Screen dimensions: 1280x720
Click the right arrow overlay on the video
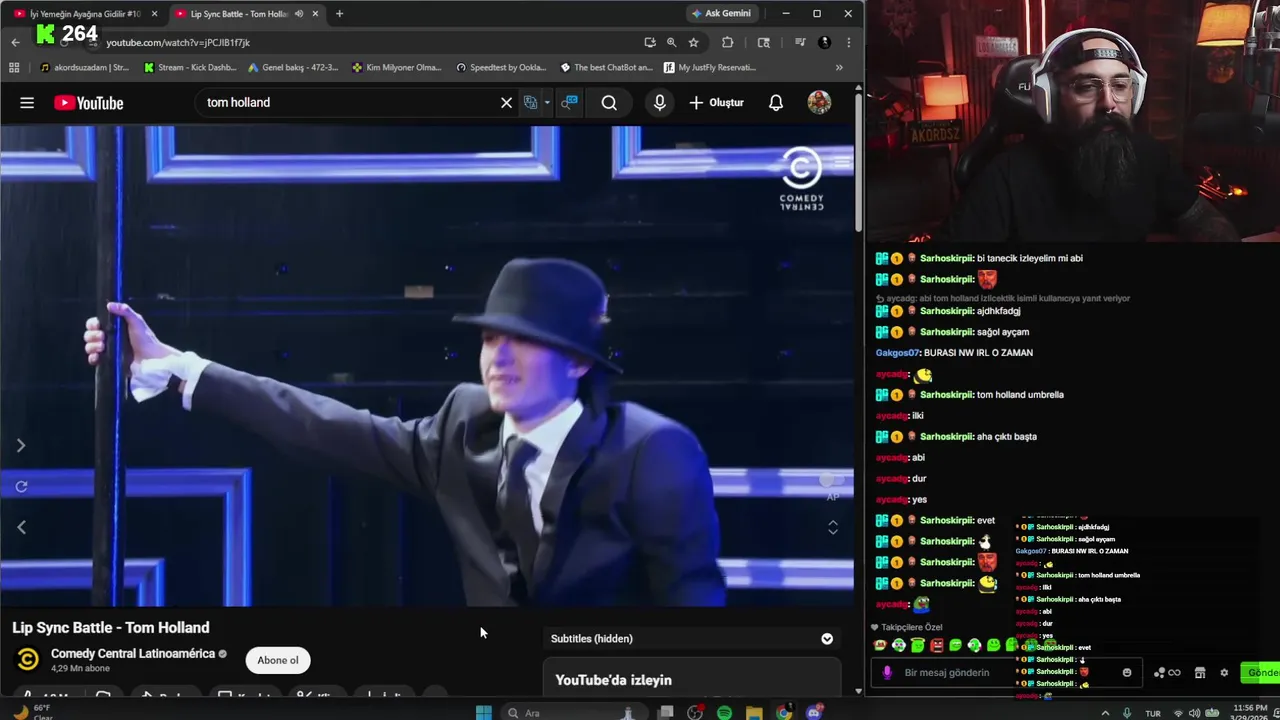point(21,445)
